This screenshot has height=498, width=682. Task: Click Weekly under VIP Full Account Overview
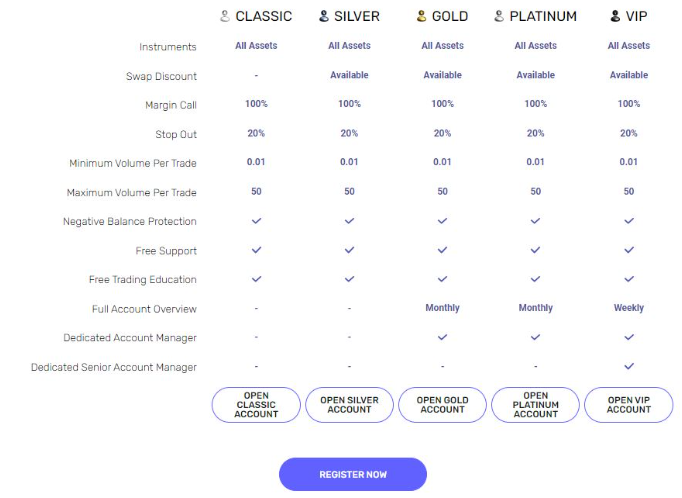tap(629, 308)
